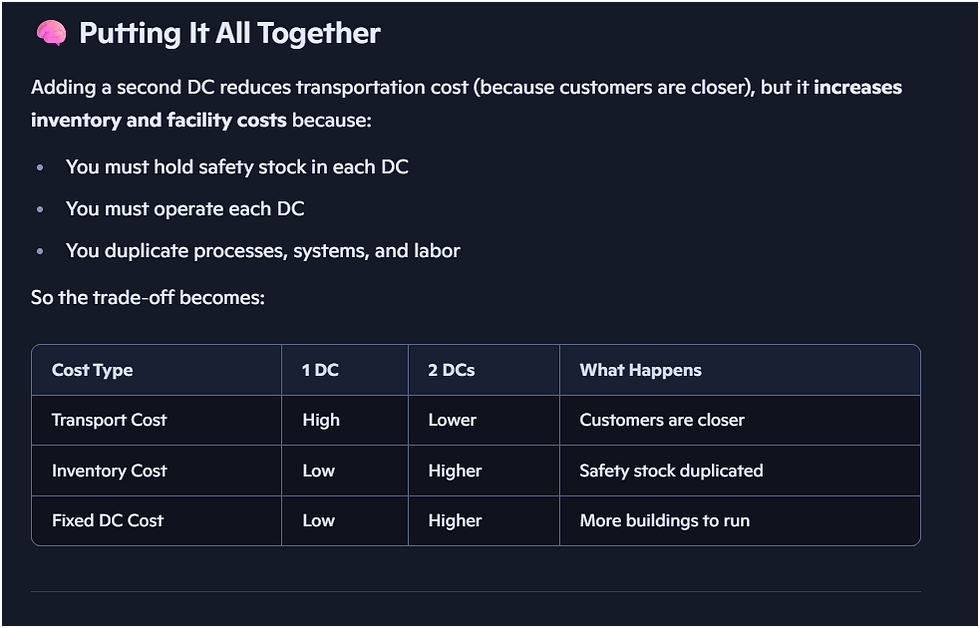Select the "2 DCs" column header
The image size is (980, 628).
451,370
